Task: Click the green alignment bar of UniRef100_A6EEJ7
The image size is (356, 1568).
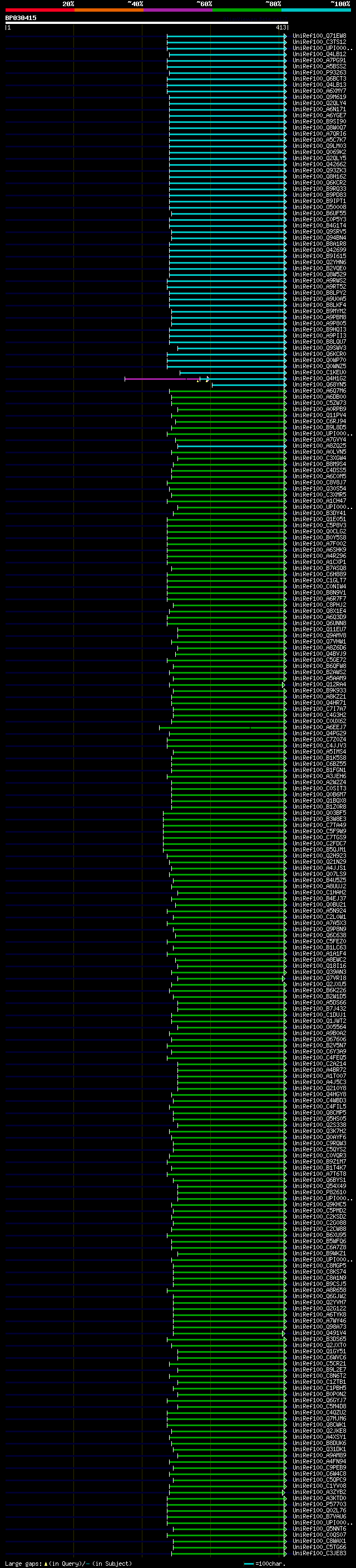Action: click(x=222, y=728)
